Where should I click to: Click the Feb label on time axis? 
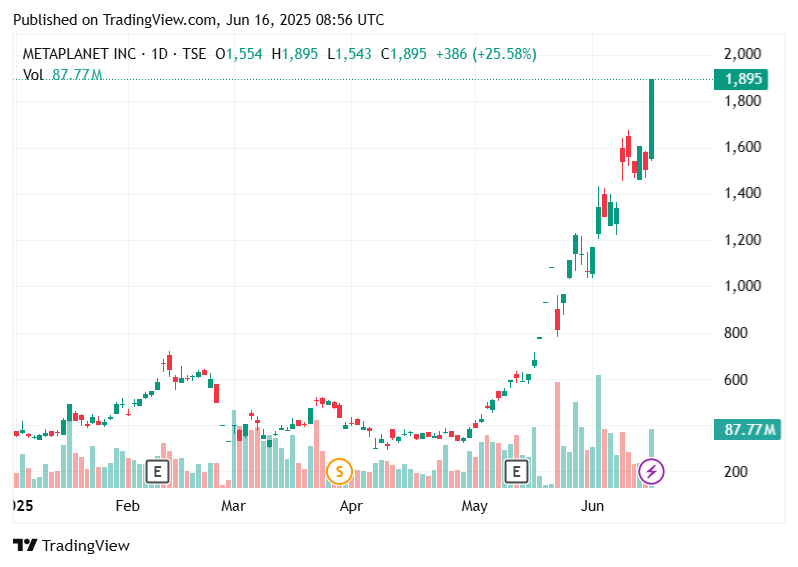127,506
